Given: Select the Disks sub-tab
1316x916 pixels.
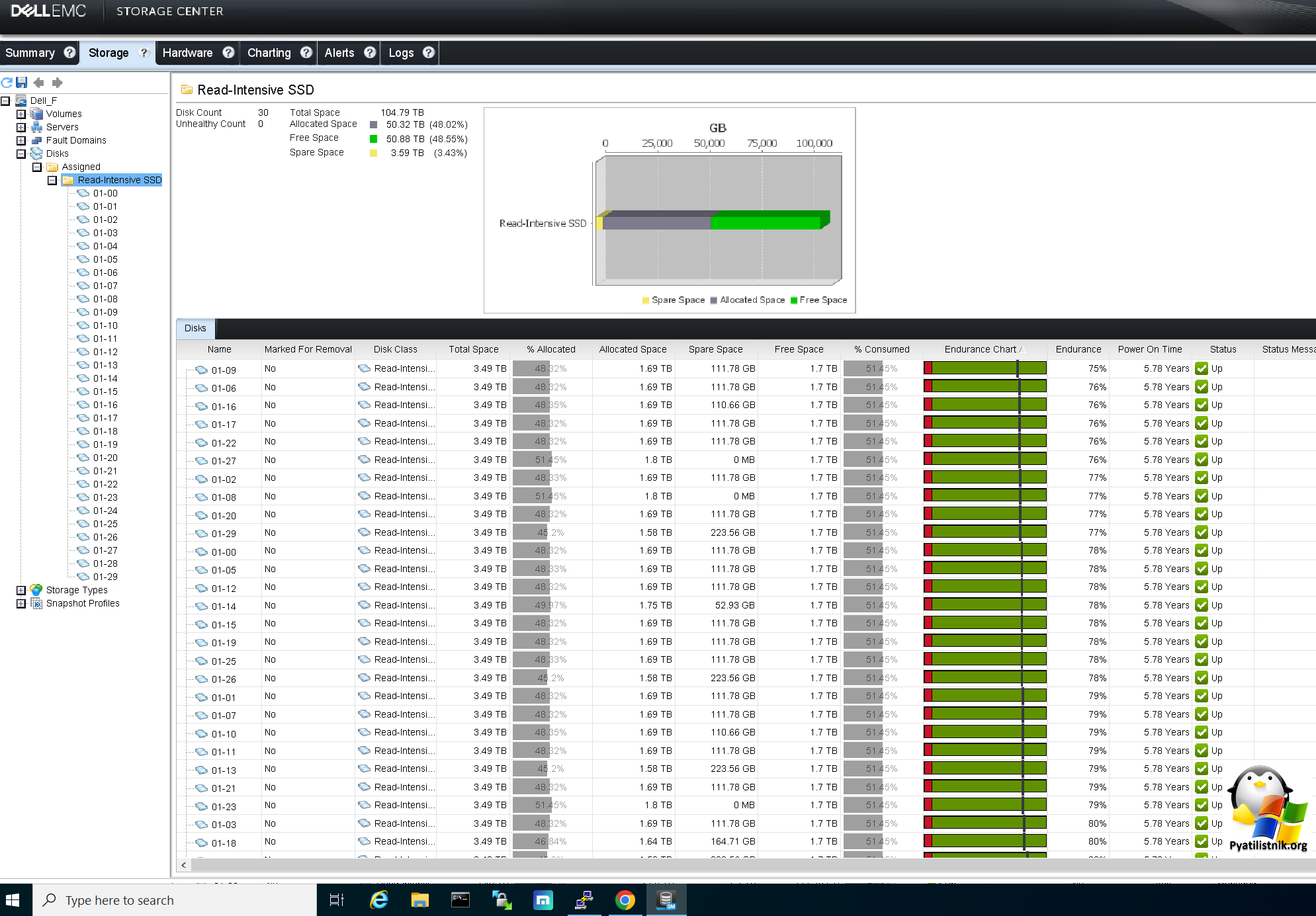Looking at the screenshot, I should point(195,328).
